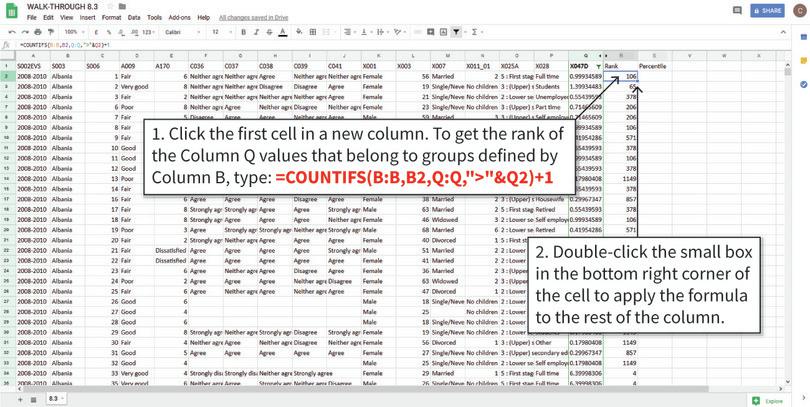Insert a chart using toolbar icon
The height and width of the screenshot is (407, 810).
pyautogui.click(x=443, y=32)
